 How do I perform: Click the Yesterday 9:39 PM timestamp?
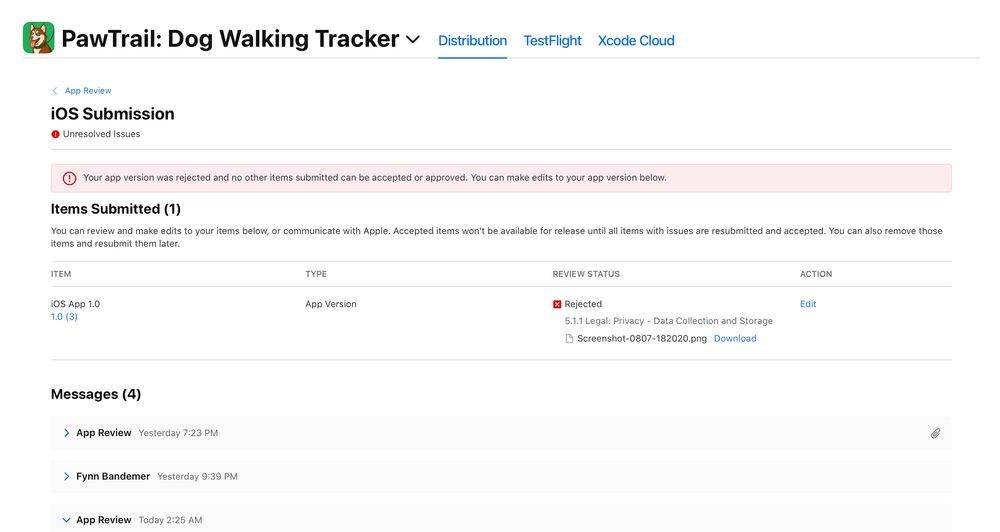tap(197, 477)
